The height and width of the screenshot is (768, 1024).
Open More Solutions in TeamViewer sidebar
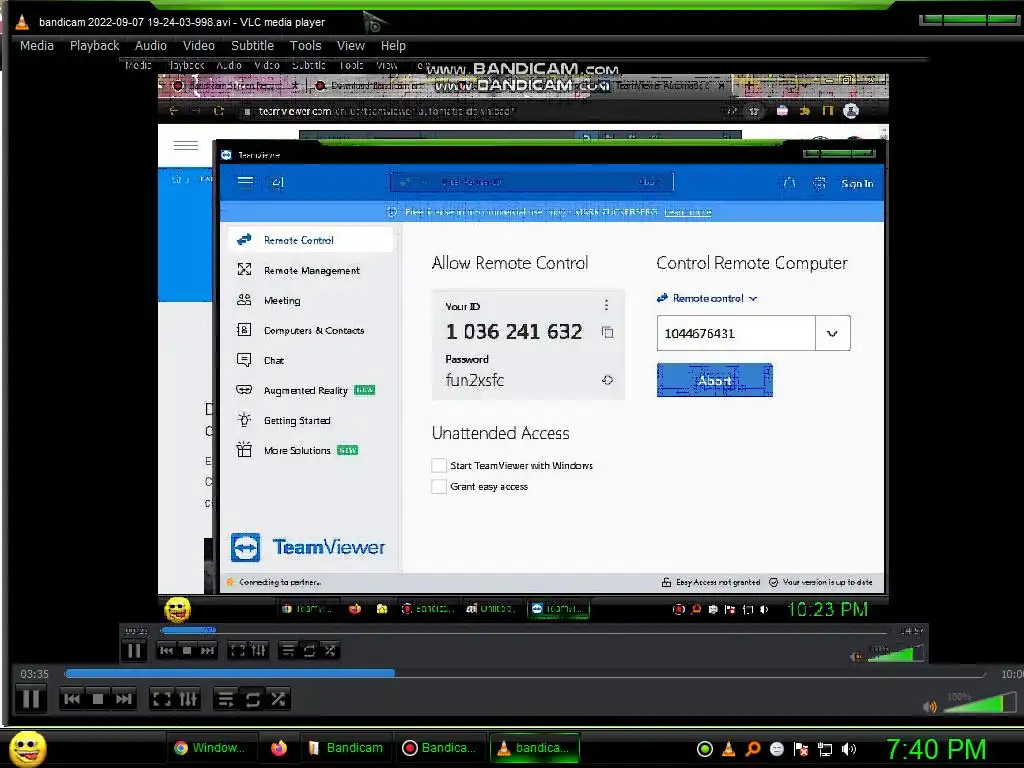(x=311, y=450)
